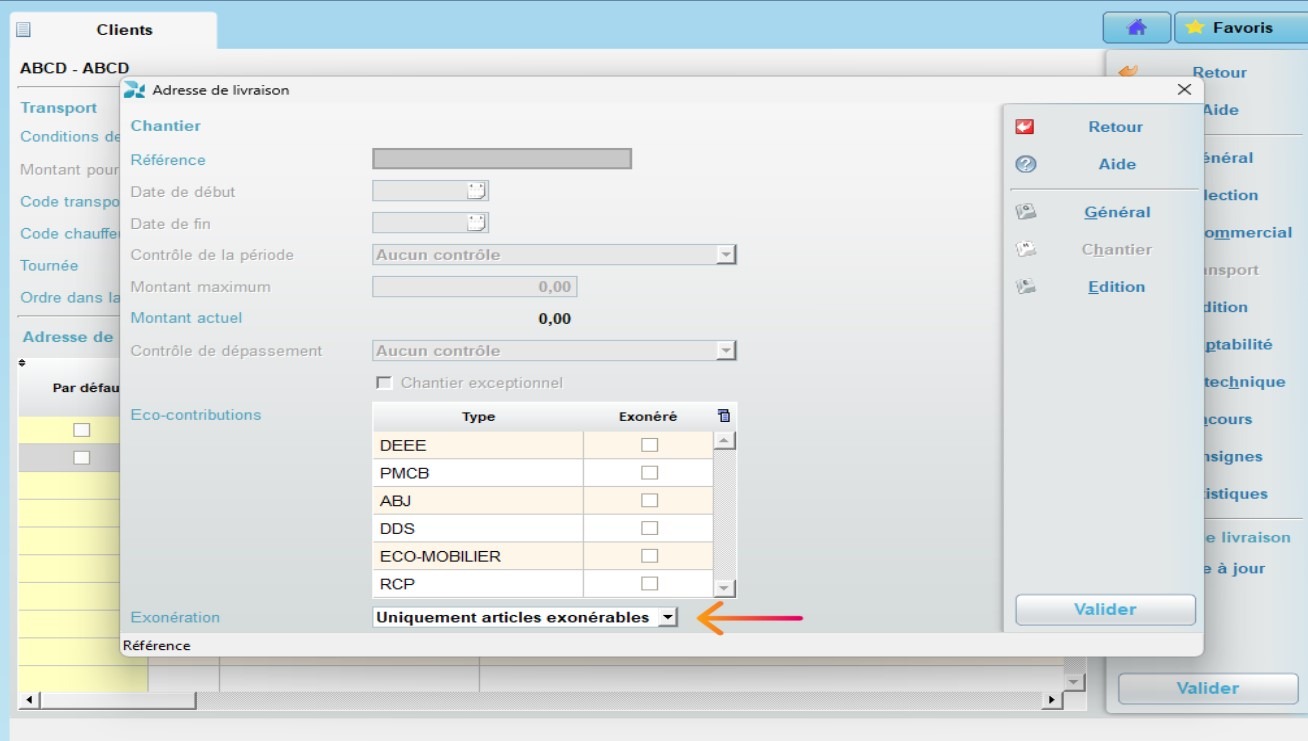Check the Exonéré checkbox for DEEE
The width and height of the screenshot is (1308, 741).
(x=647, y=444)
